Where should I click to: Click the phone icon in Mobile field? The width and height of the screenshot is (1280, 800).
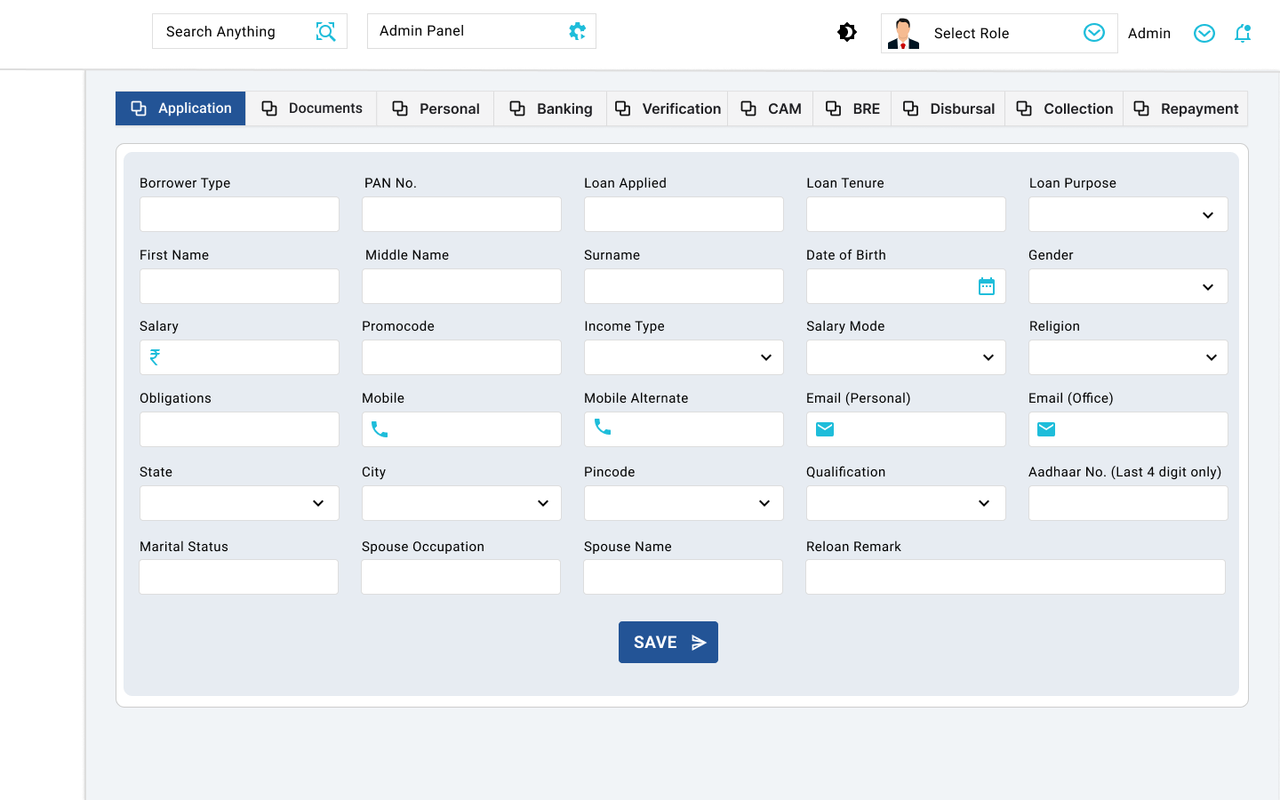pos(379,429)
